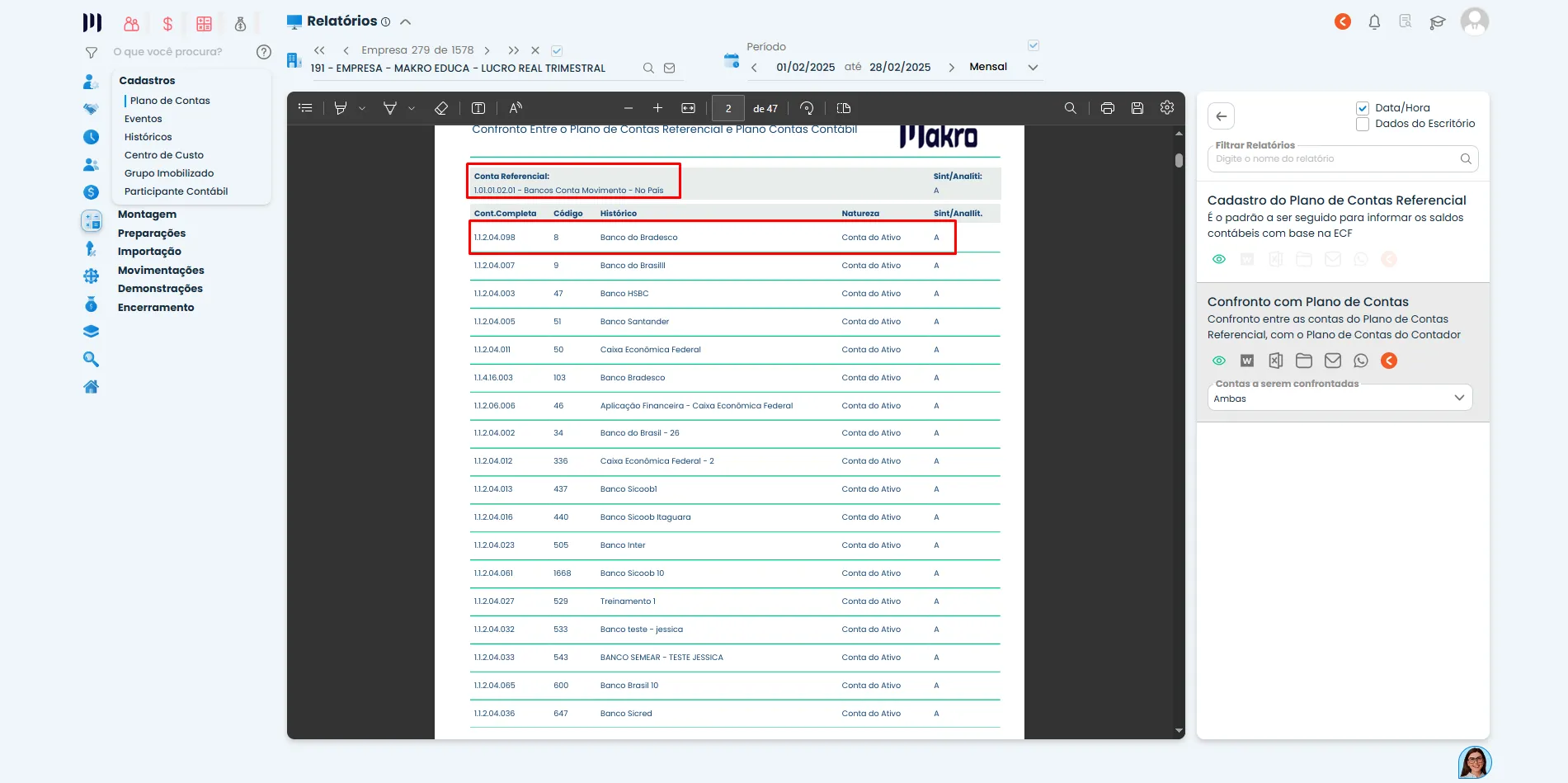This screenshot has height=783, width=1568.
Task: Send Confronto report via WhatsApp
Action: point(1361,361)
